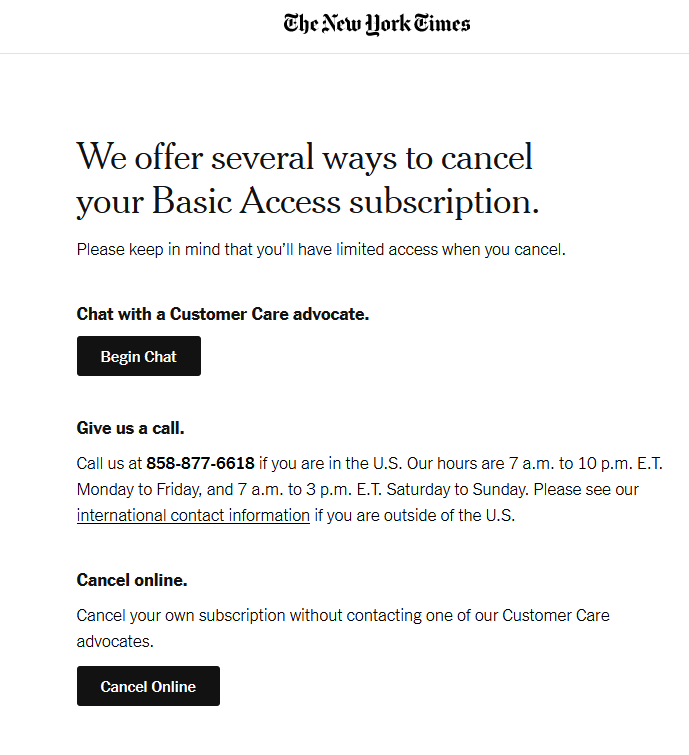689x755 pixels.
Task: Click the limited access reminder sentence
Action: (321, 249)
